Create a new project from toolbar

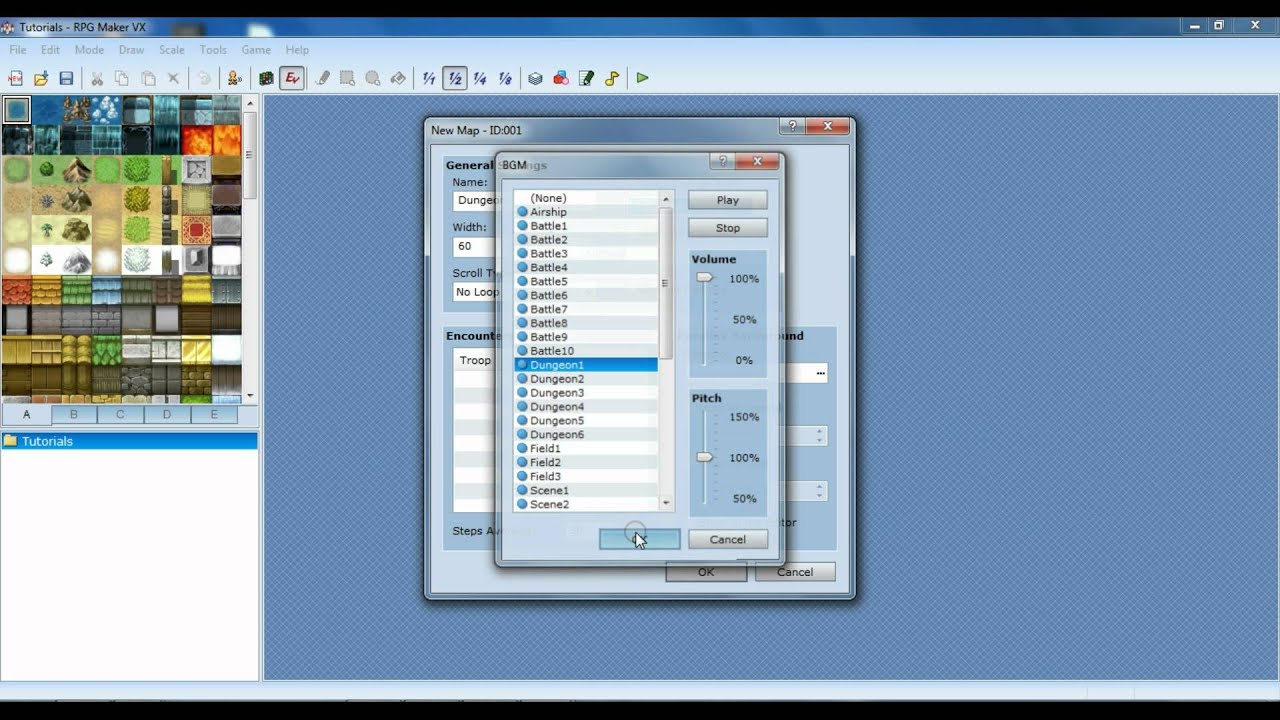(x=15, y=78)
